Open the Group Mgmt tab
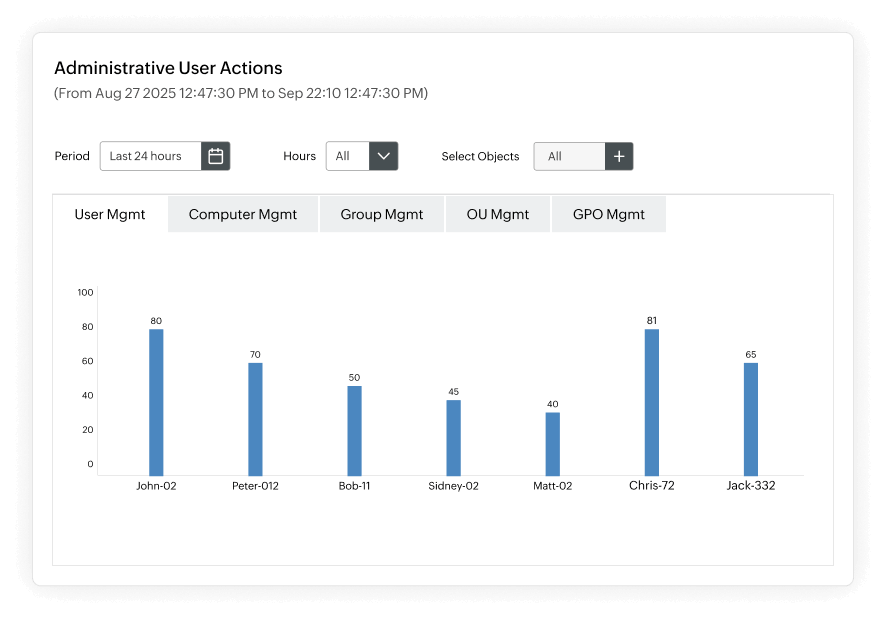The width and height of the screenshot is (886, 619). point(381,214)
